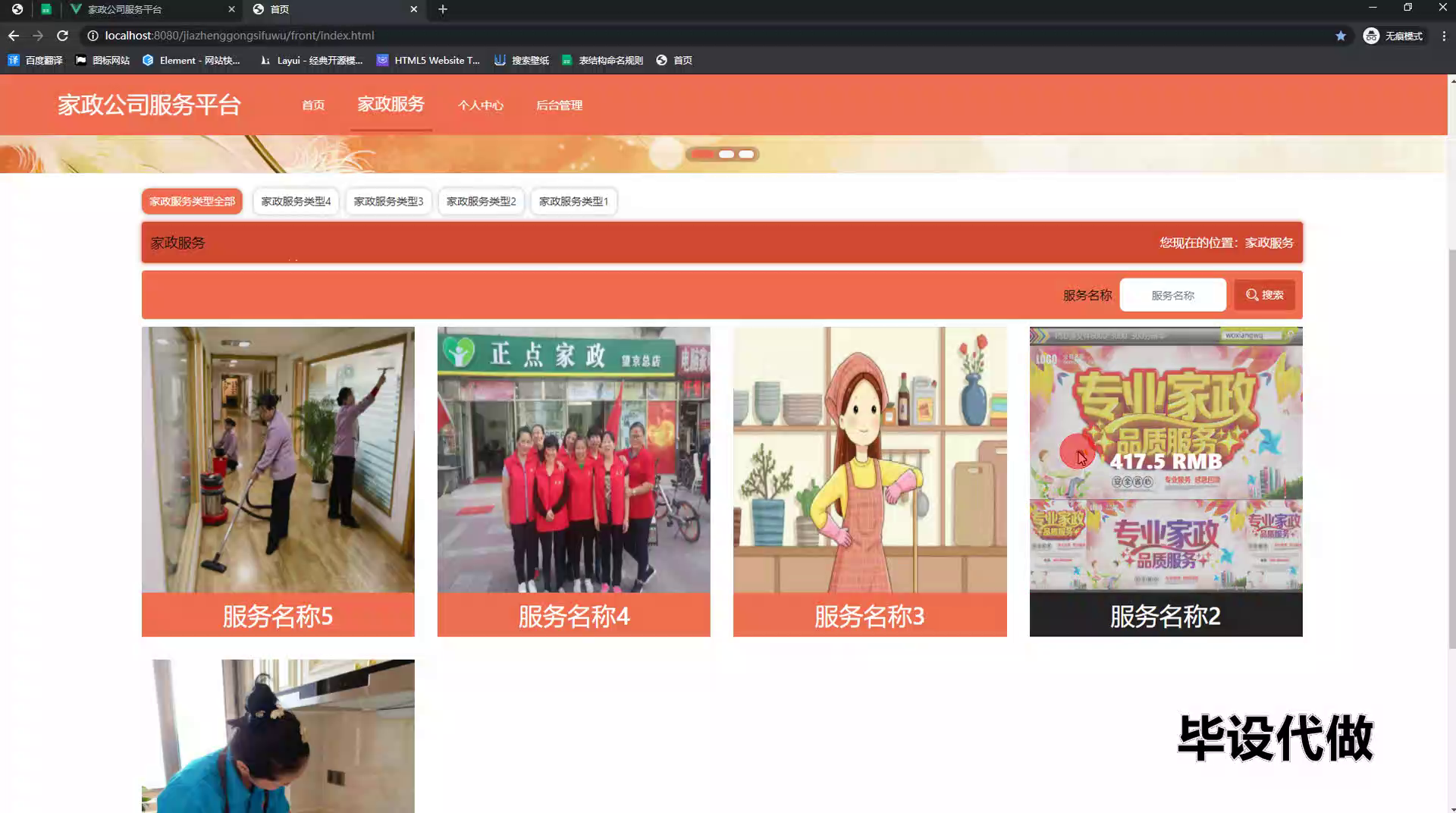1456x813 pixels.
Task: Go back with the browser back arrow
Action: tap(14, 36)
